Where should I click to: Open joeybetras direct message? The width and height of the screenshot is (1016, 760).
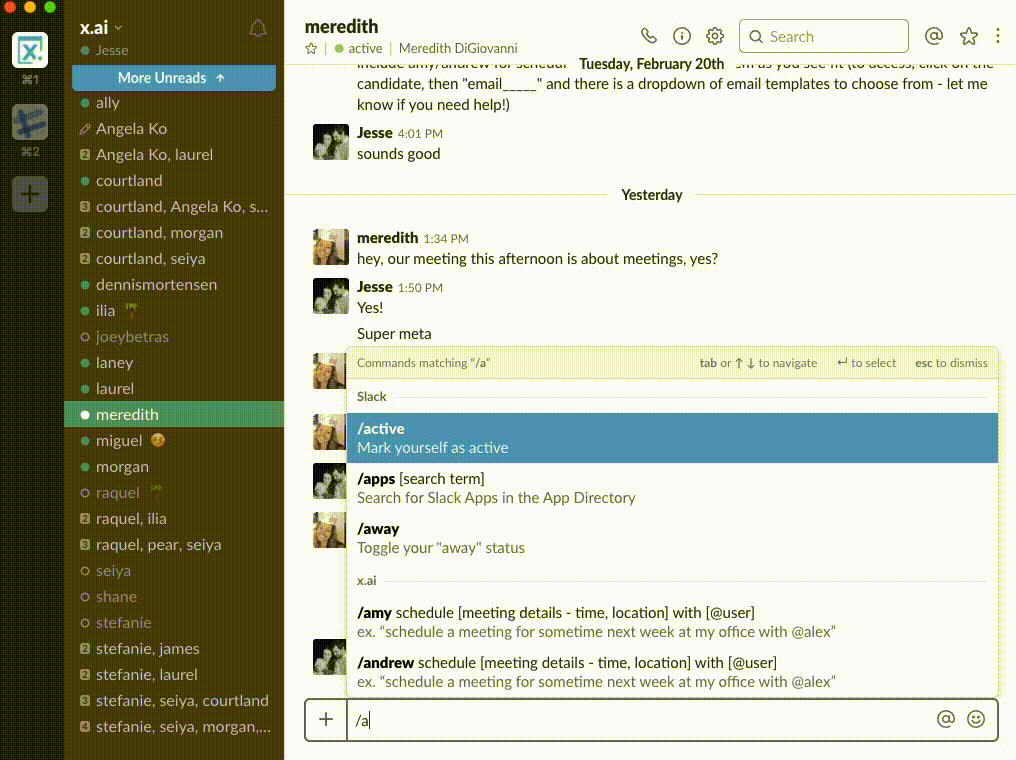[174, 337]
